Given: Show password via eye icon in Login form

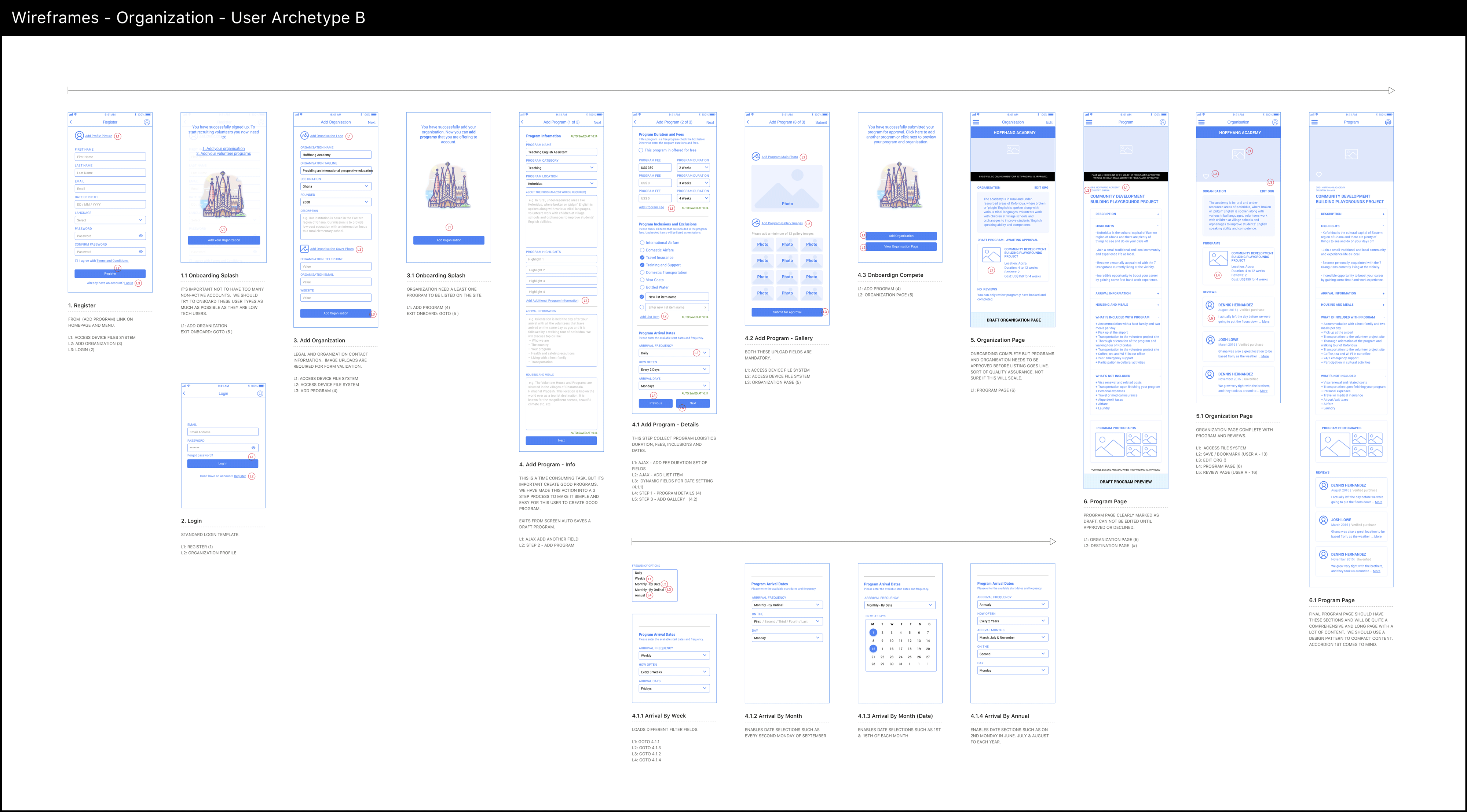Looking at the screenshot, I should pyautogui.click(x=253, y=448).
